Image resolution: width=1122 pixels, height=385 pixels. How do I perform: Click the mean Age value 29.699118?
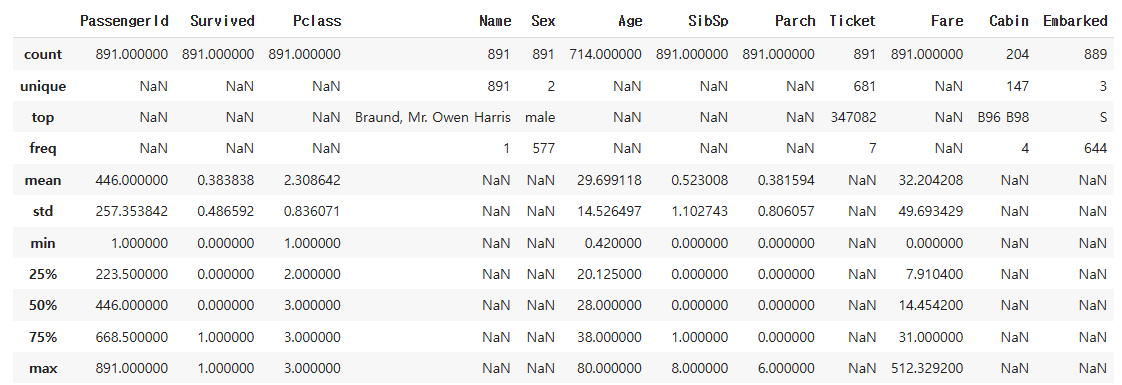point(610,180)
